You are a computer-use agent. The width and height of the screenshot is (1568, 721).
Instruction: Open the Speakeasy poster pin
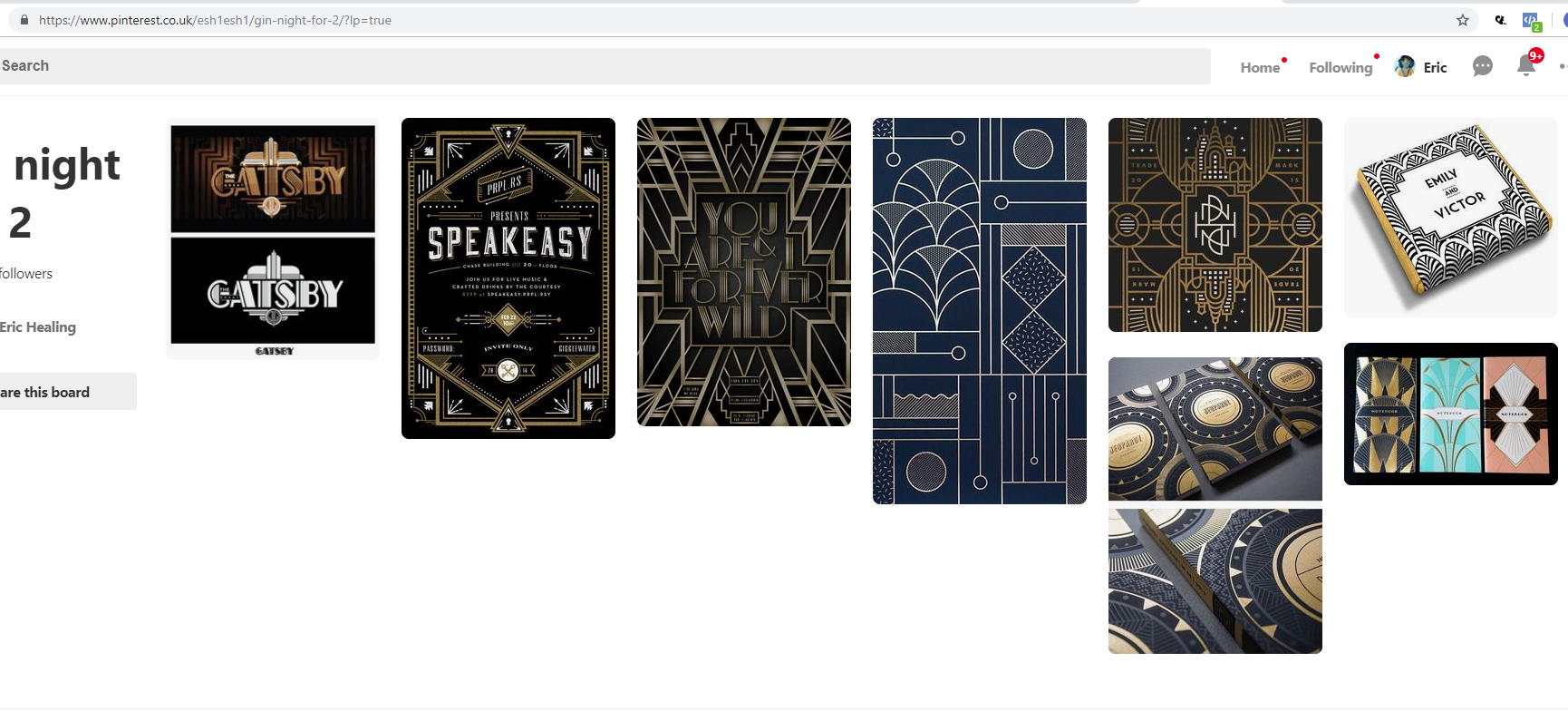tap(508, 278)
